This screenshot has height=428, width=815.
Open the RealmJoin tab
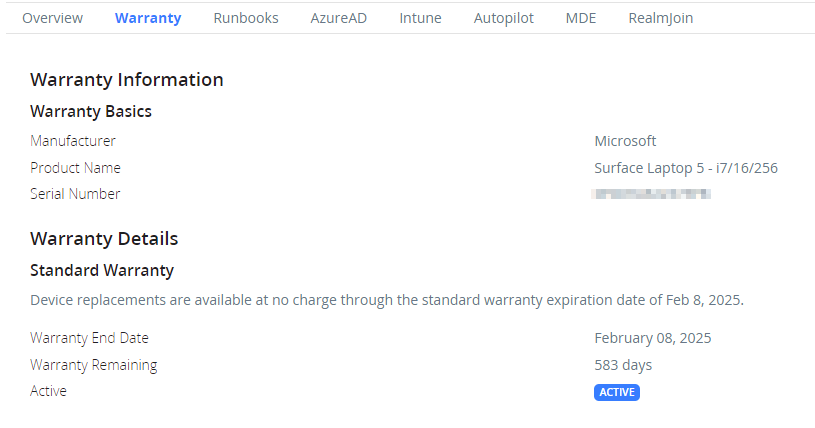(x=660, y=18)
